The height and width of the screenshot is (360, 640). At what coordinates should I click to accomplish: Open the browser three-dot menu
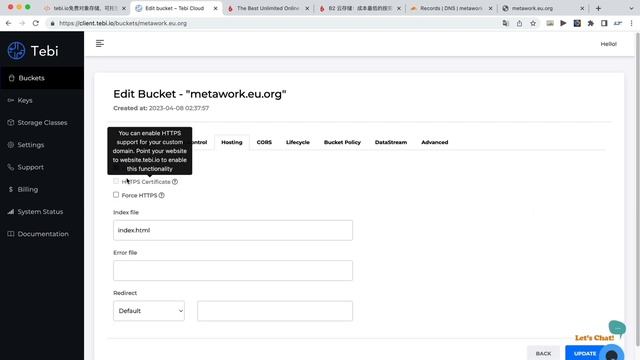coord(631,23)
